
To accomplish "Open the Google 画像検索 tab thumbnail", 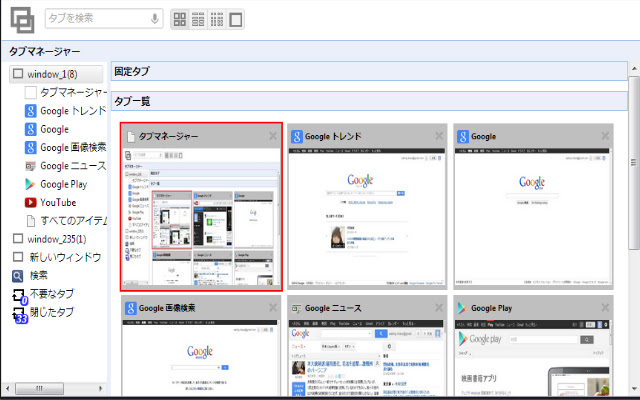I will pos(201,347).
